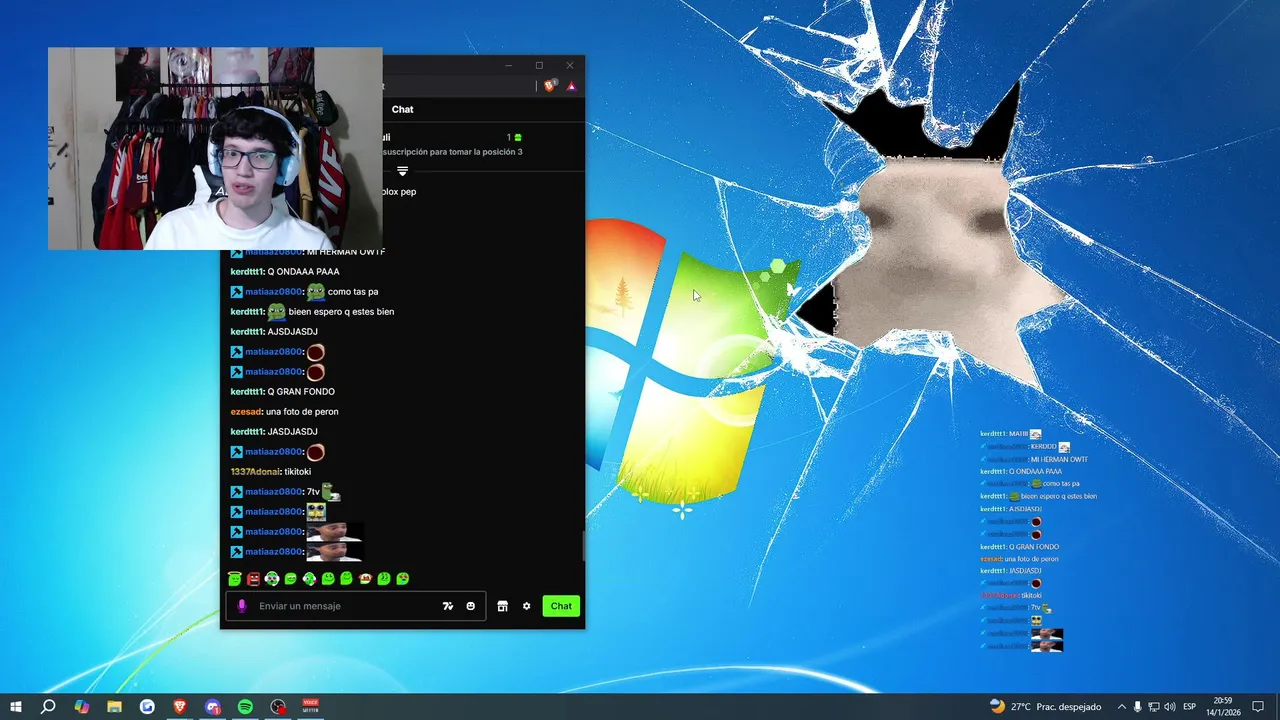Click the Brave shield icon in chat window
This screenshot has width=1280, height=720.
pos(549,86)
